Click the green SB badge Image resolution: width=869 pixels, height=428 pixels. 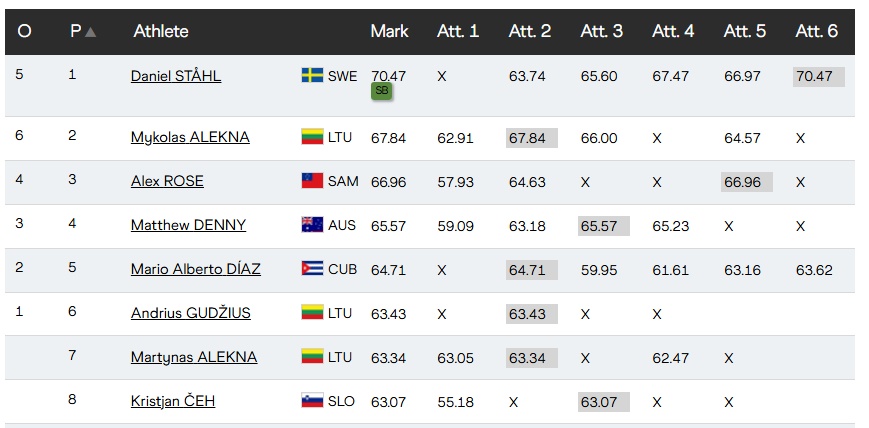[381, 91]
